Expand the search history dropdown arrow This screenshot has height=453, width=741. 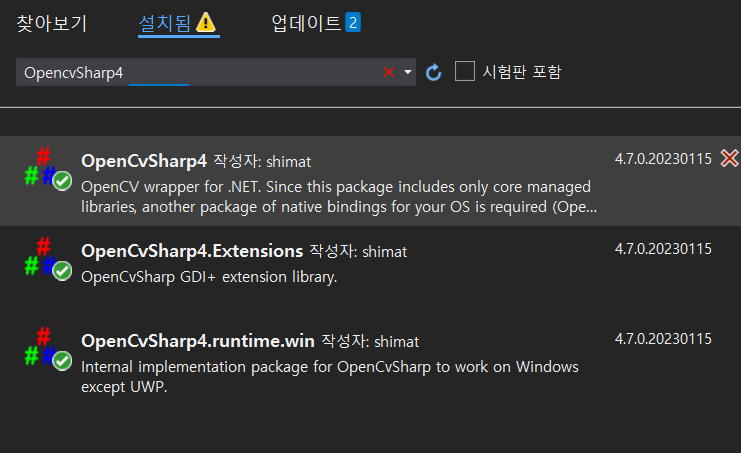click(x=408, y=72)
